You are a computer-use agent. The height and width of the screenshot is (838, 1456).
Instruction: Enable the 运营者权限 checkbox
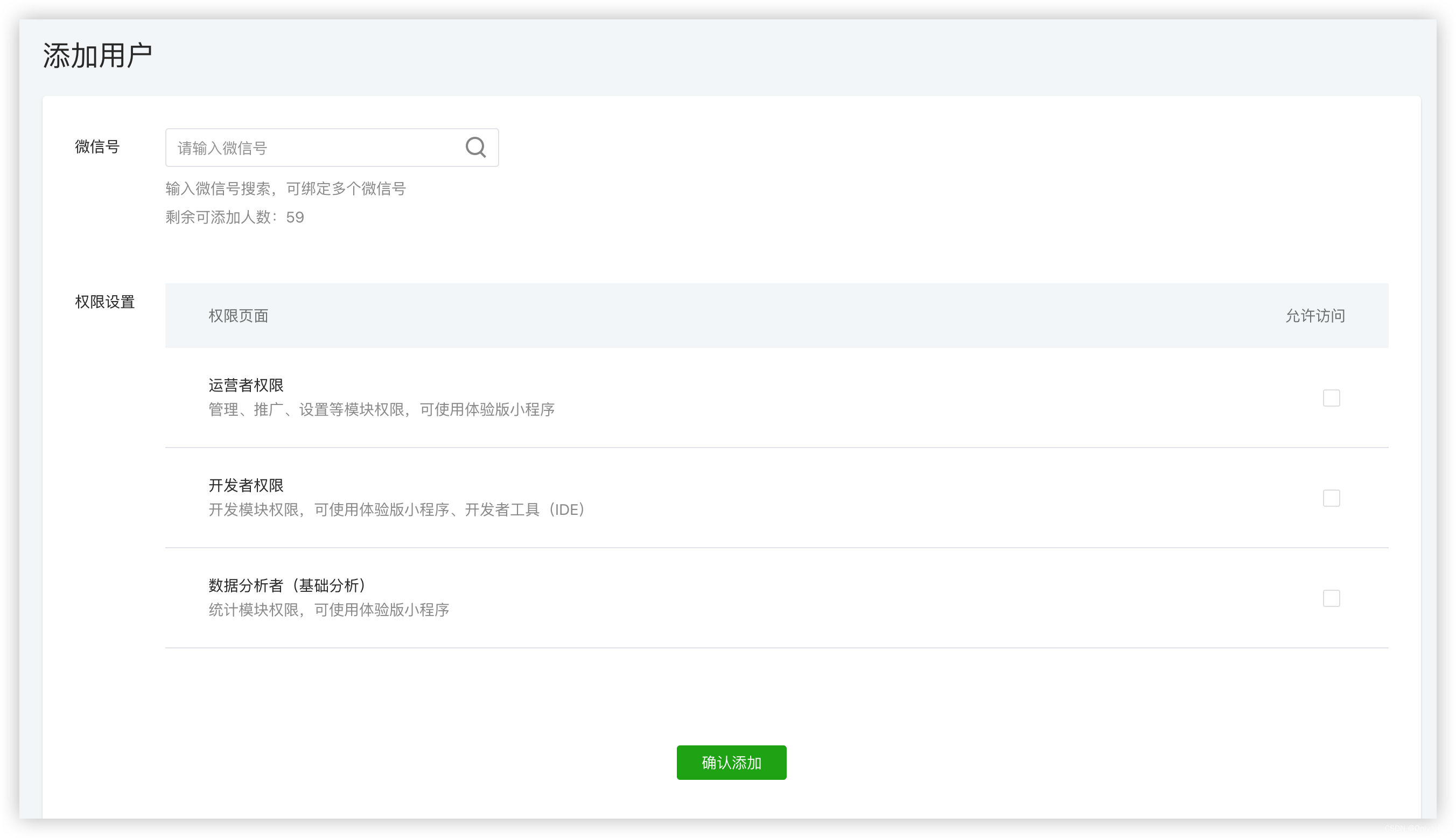coord(1331,397)
